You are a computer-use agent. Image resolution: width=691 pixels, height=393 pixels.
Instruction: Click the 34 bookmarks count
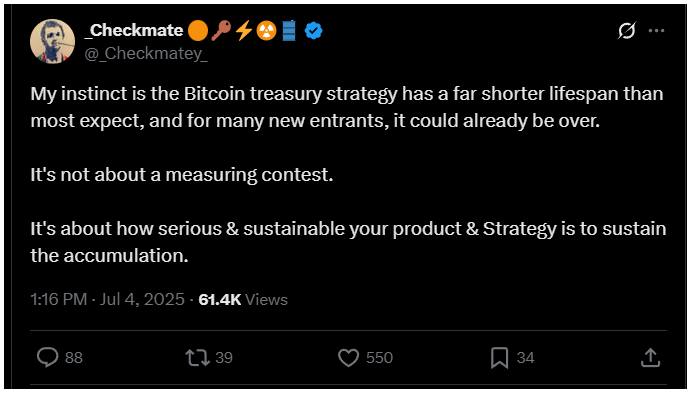(525, 358)
